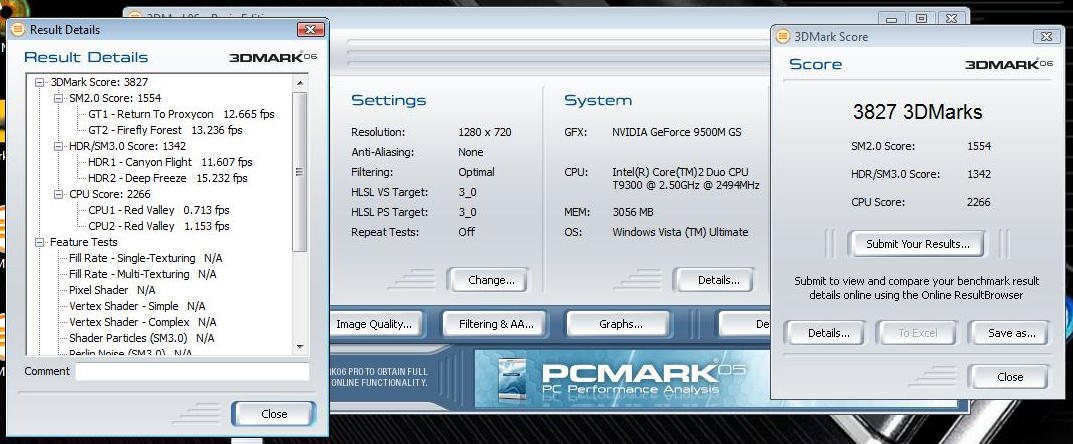Image resolution: width=1073 pixels, height=444 pixels.
Task: Select Fill Rate - Single-Texturing row
Action: click(x=145, y=258)
